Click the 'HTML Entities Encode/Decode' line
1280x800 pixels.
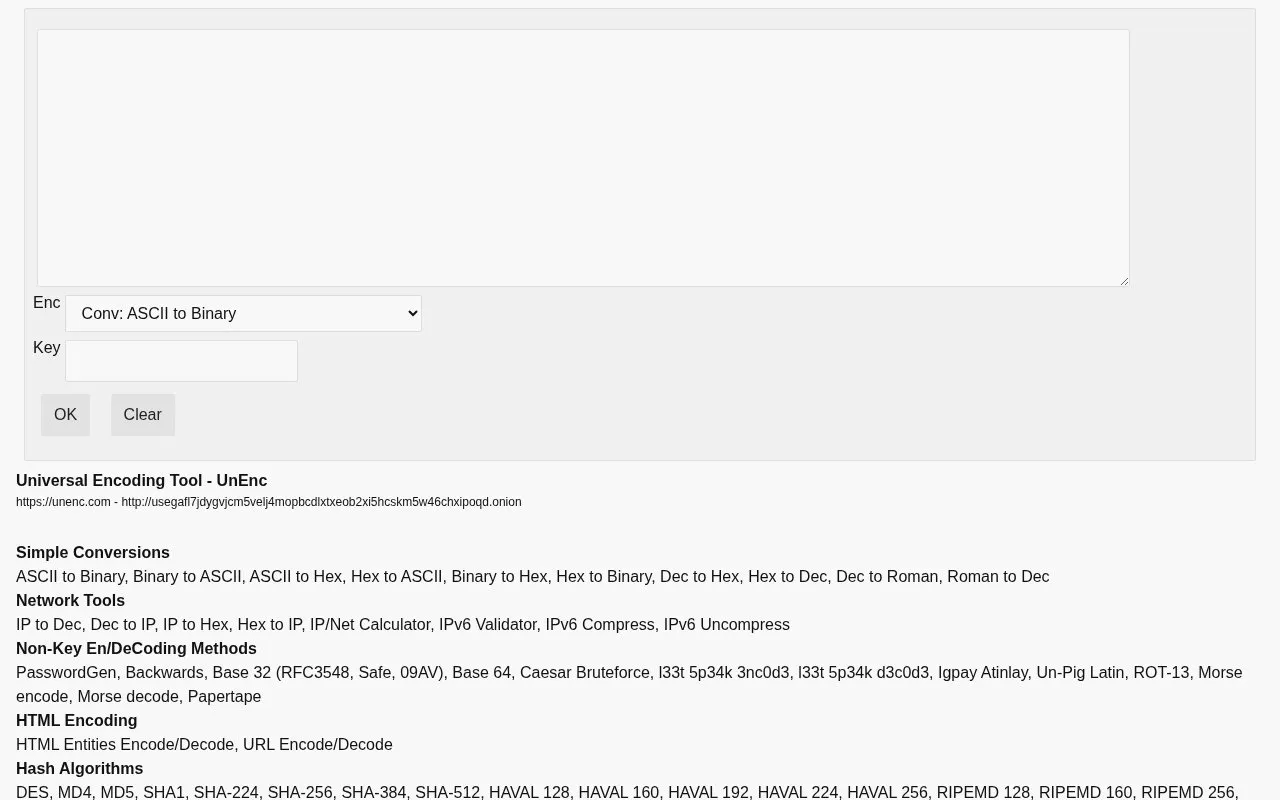pyautogui.click(x=204, y=745)
